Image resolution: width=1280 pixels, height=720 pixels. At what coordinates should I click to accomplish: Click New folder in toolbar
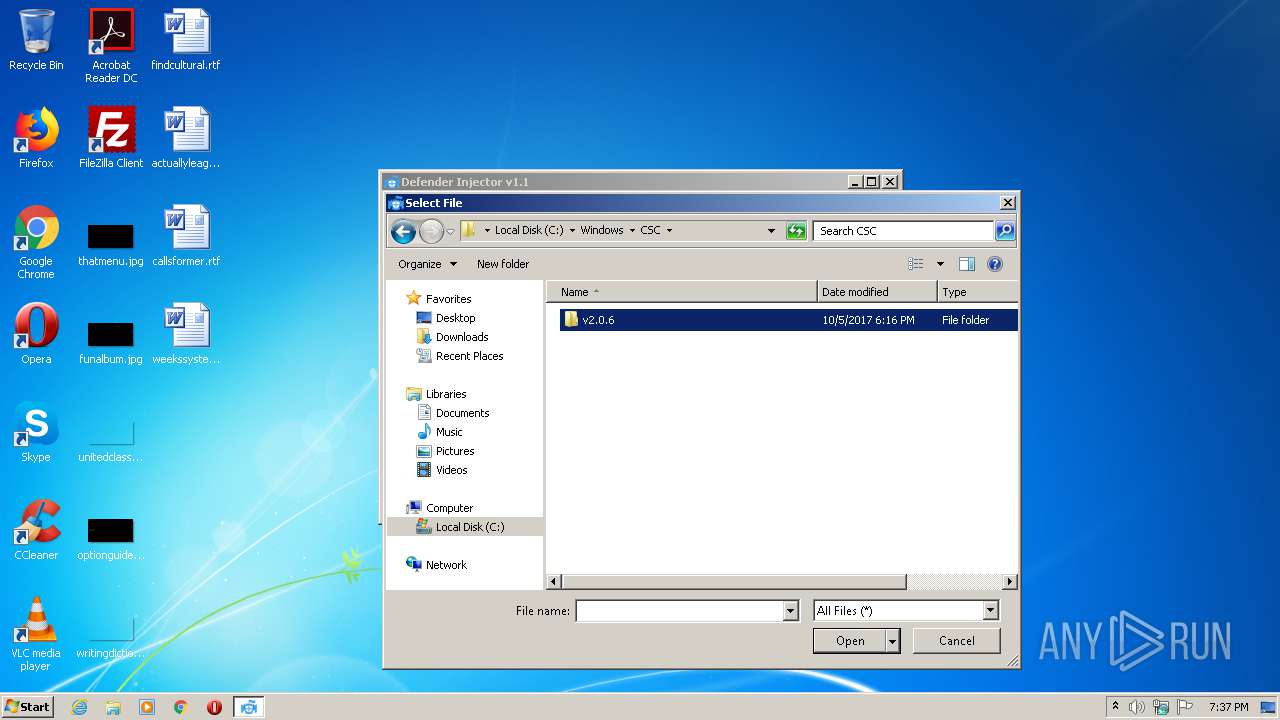coord(503,264)
